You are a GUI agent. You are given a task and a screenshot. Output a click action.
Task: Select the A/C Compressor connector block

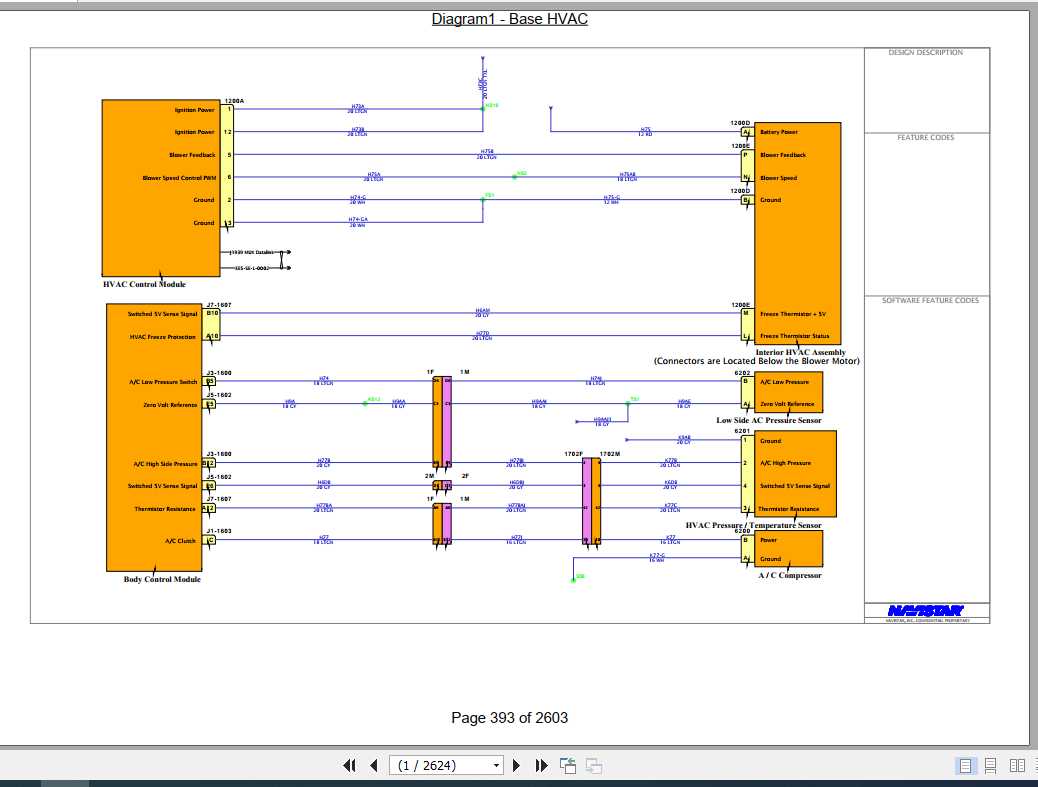[790, 547]
